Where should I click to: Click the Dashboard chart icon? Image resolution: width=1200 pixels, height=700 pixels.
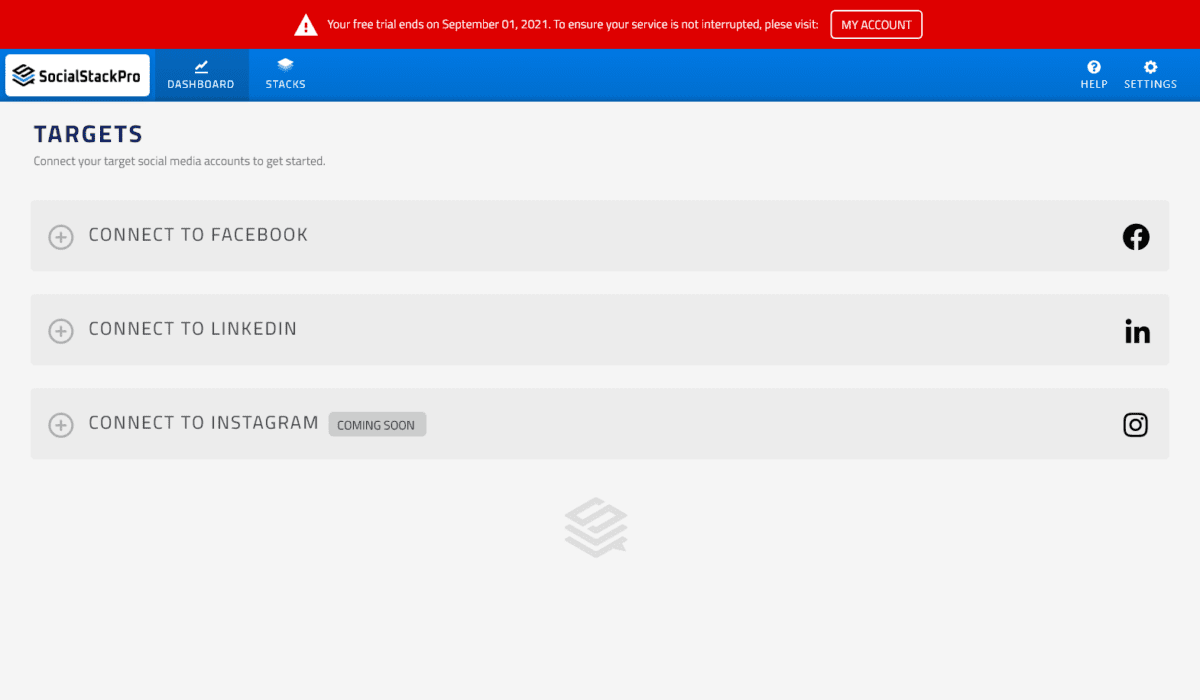(x=201, y=66)
